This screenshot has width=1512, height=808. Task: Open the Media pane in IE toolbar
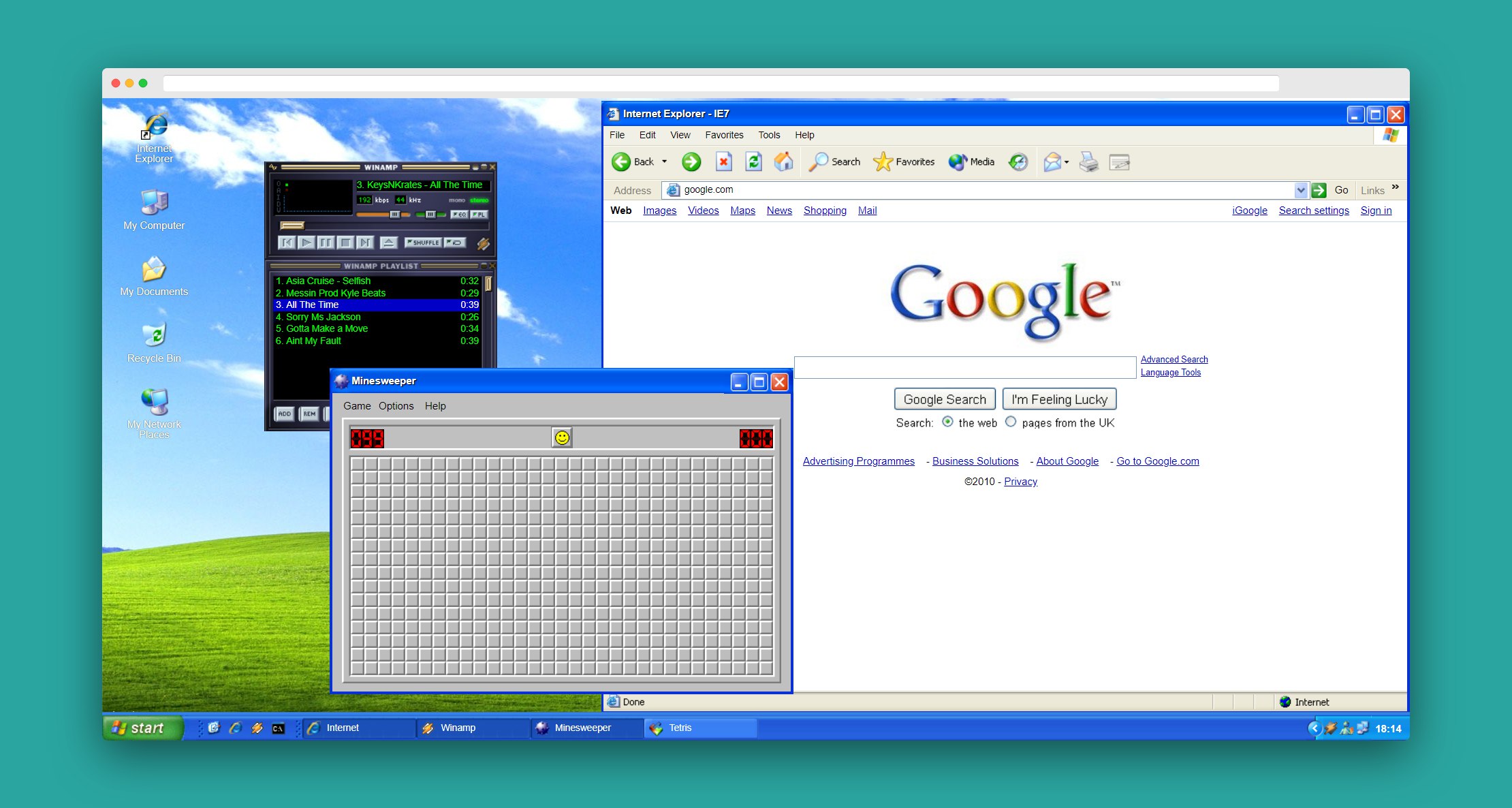(x=972, y=161)
